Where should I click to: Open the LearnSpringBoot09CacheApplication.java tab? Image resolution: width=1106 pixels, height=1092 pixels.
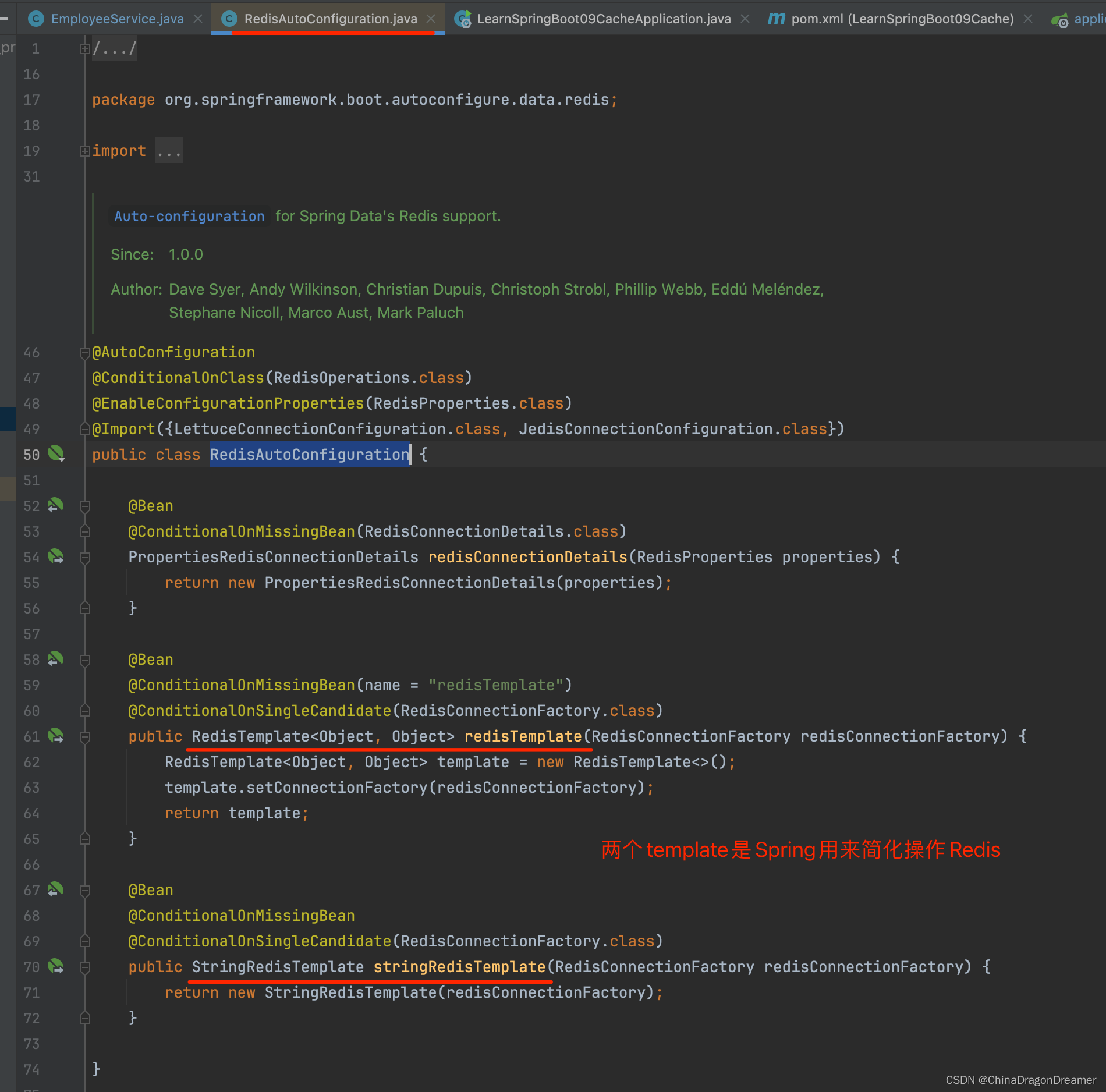(604, 19)
